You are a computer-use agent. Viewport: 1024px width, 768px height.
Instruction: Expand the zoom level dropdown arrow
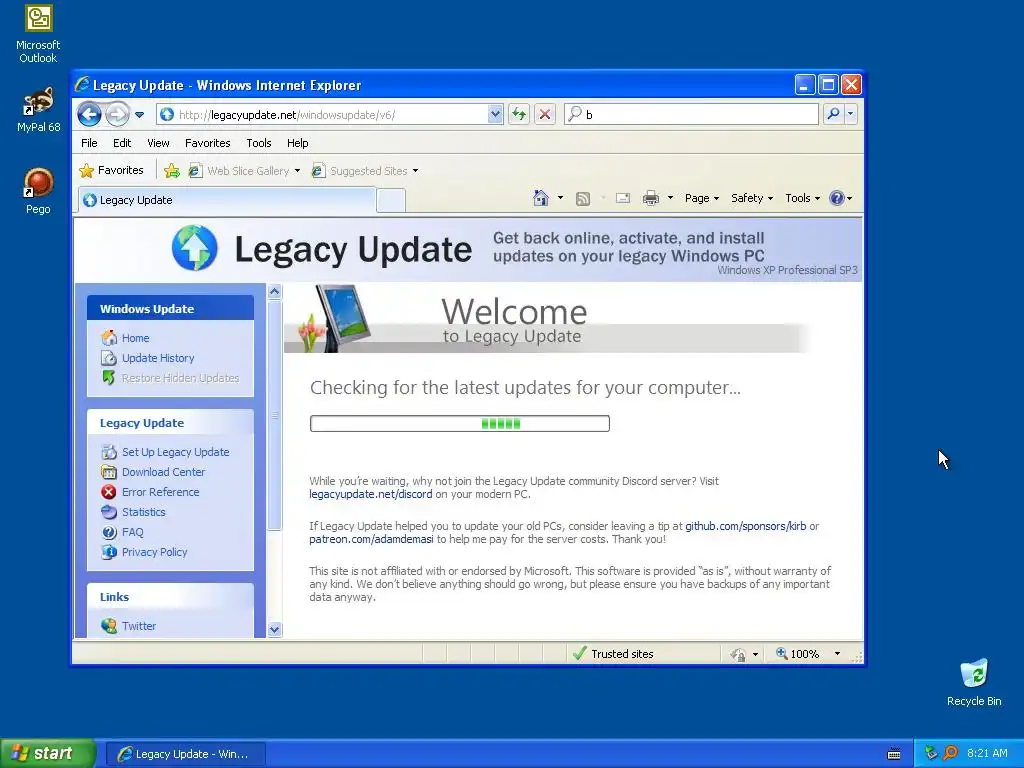click(x=837, y=654)
